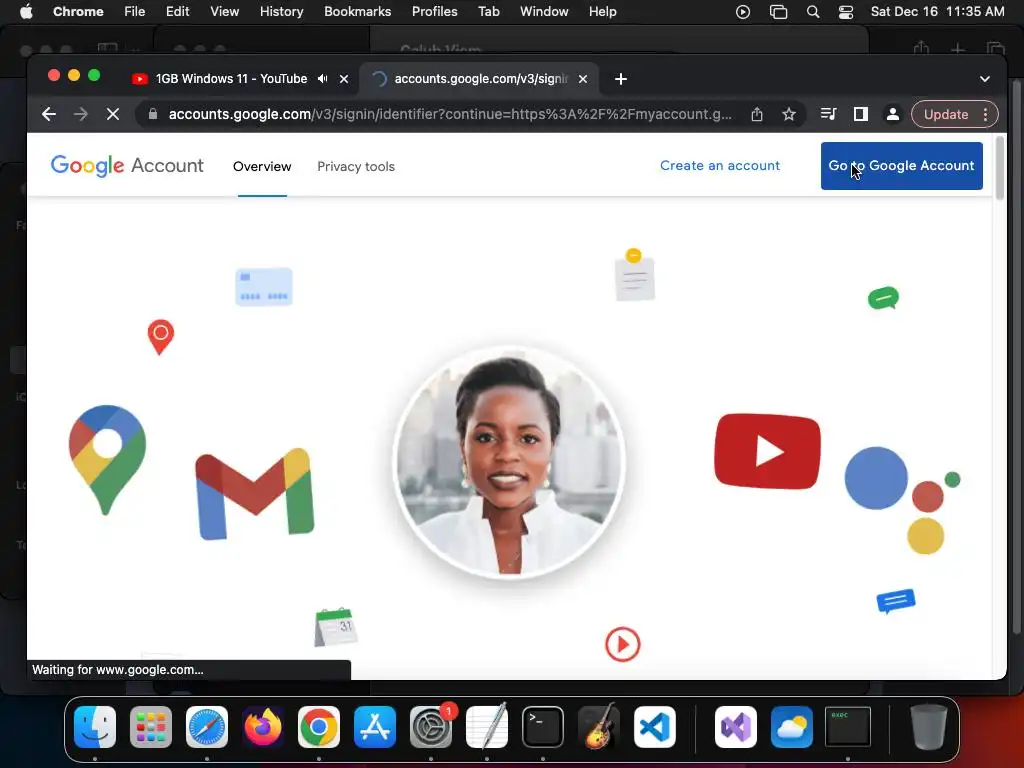The image size is (1024, 768).
Task: Click the Now Playing icon in menu bar
Action: [743, 12]
